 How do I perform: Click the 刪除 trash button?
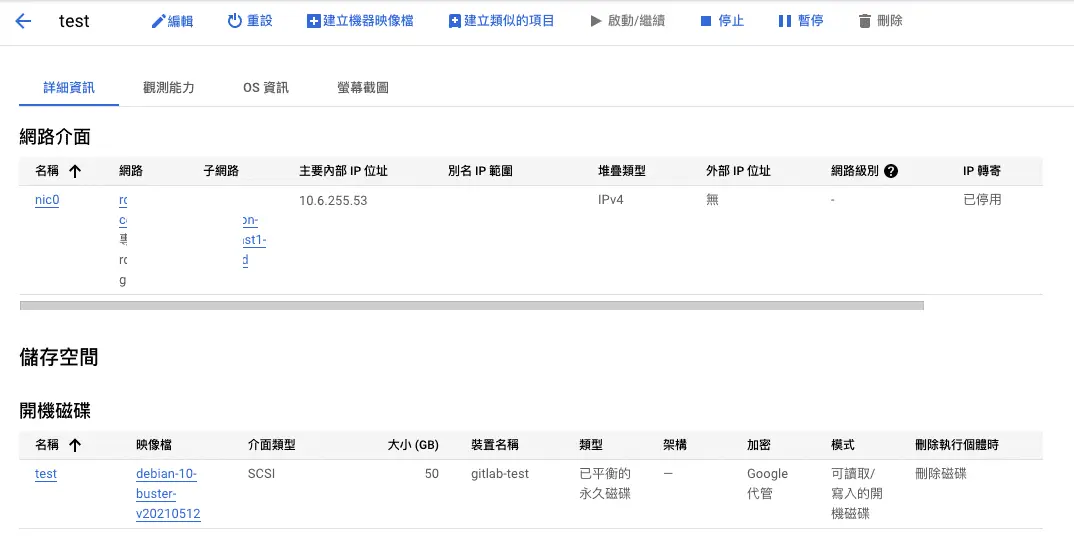880,21
